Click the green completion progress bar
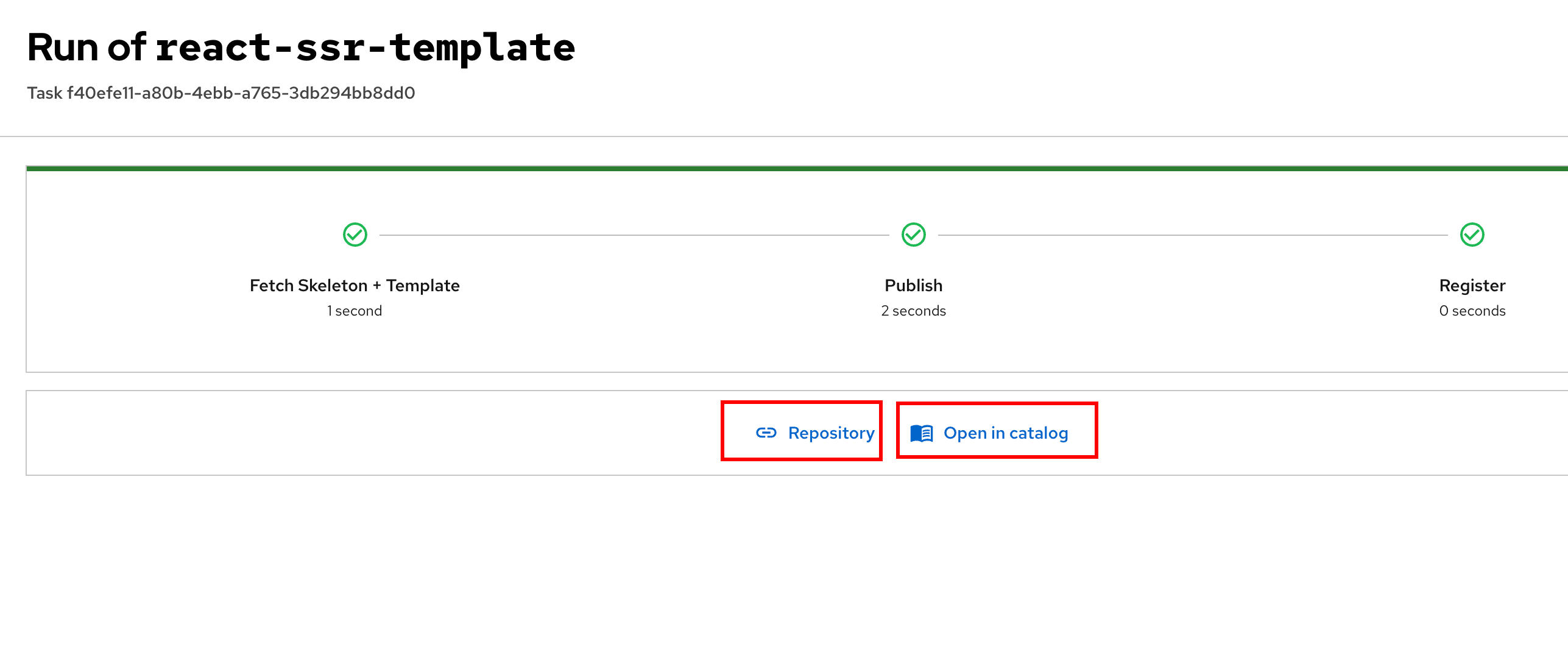Image resolution: width=1568 pixels, height=669 pixels. click(x=797, y=168)
